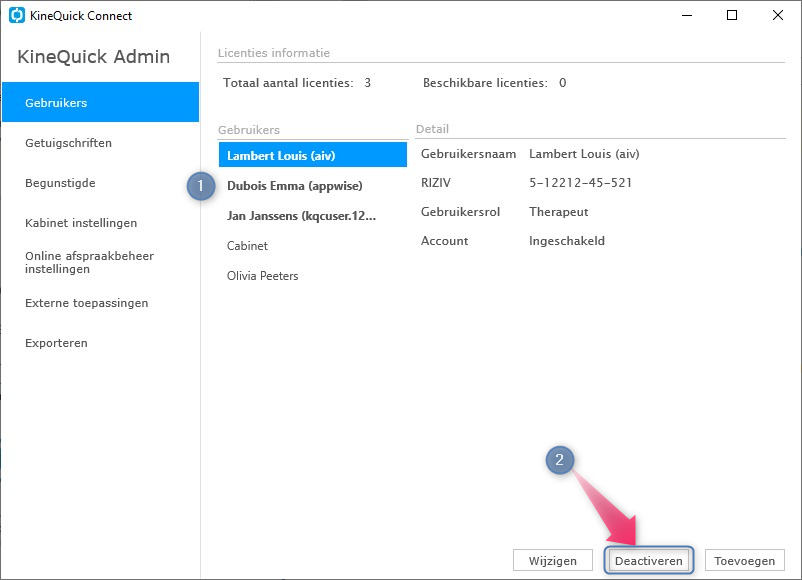The image size is (802, 580).
Task: Click the RIZIV number 5-12212-45-521
Action: point(580,183)
